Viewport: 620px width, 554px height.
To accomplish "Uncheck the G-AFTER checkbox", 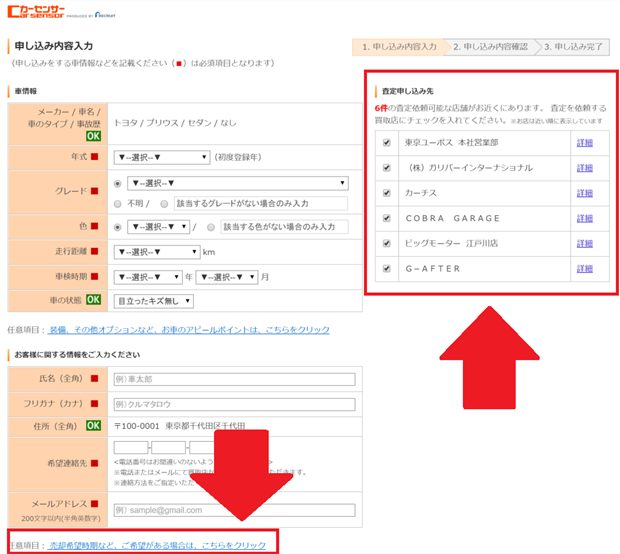I will click(x=387, y=269).
